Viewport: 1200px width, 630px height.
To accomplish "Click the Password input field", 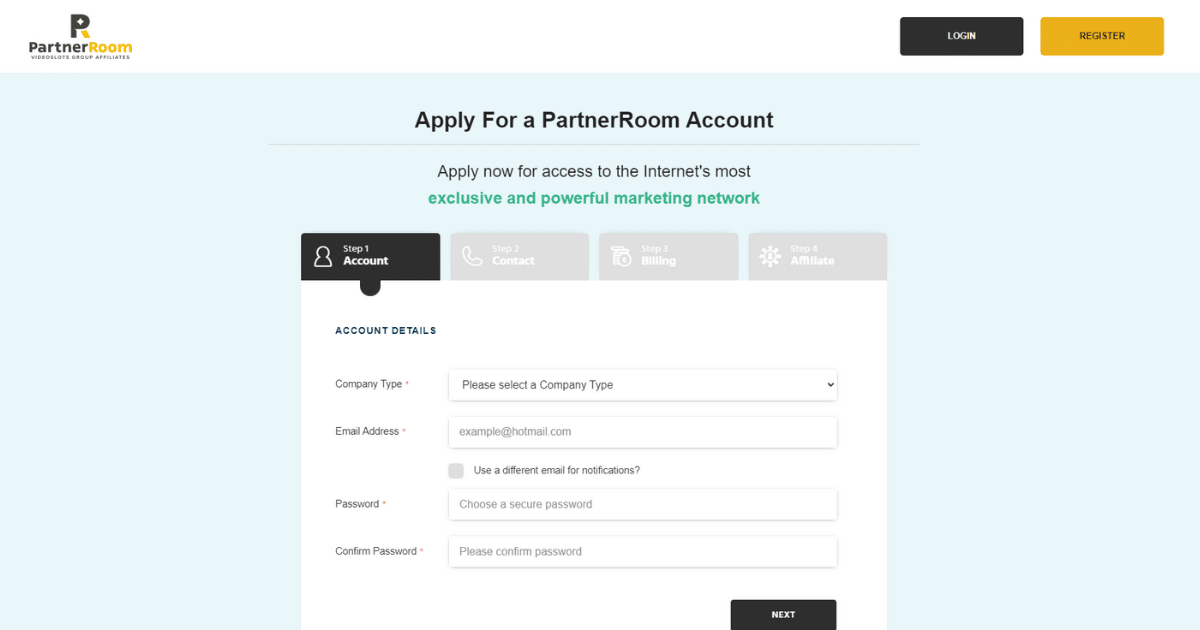I will point(642,504).
